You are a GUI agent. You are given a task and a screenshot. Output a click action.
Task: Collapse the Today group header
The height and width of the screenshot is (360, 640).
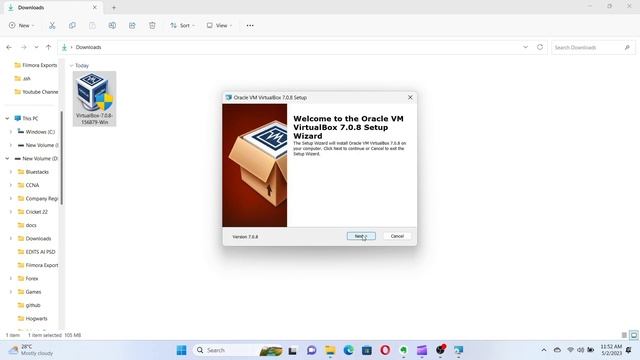[x=71, y=65]
